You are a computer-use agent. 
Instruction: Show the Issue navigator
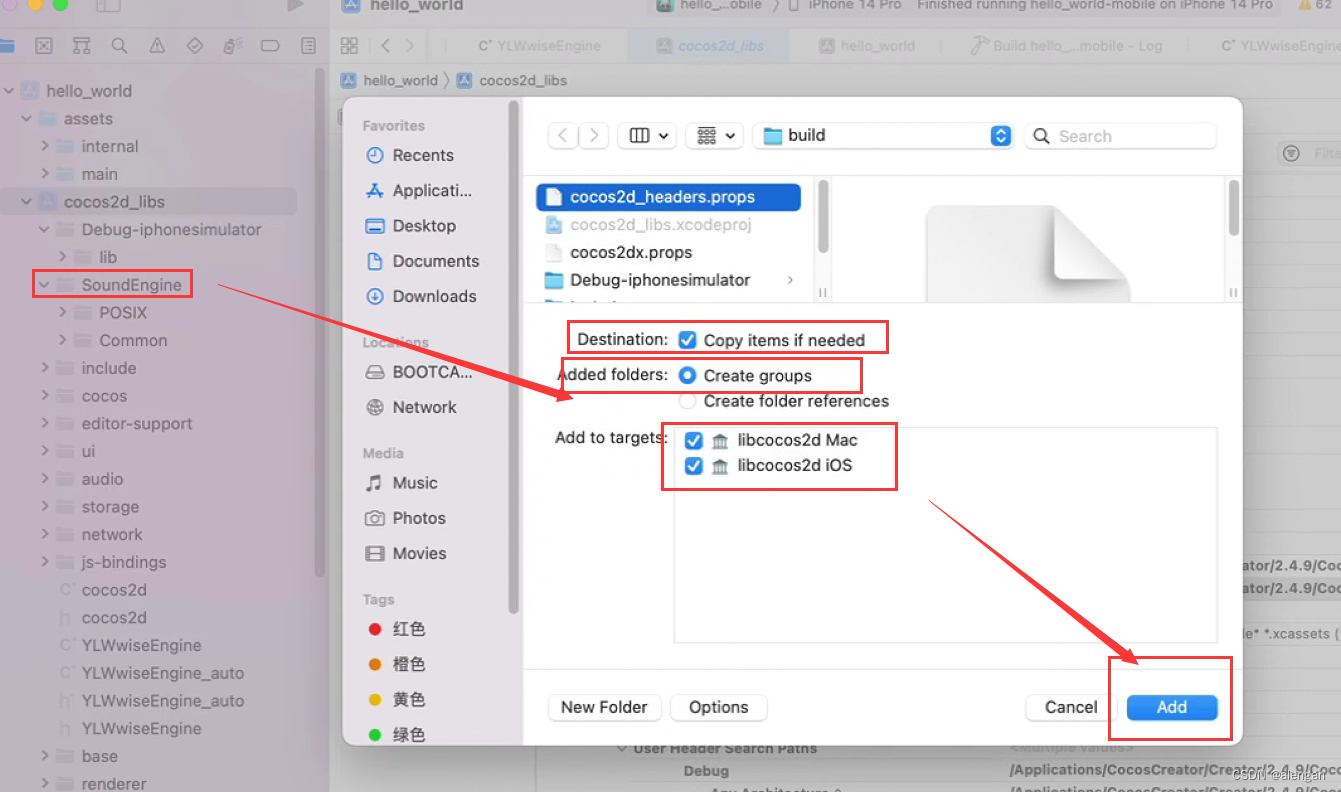tap(156, 46)
